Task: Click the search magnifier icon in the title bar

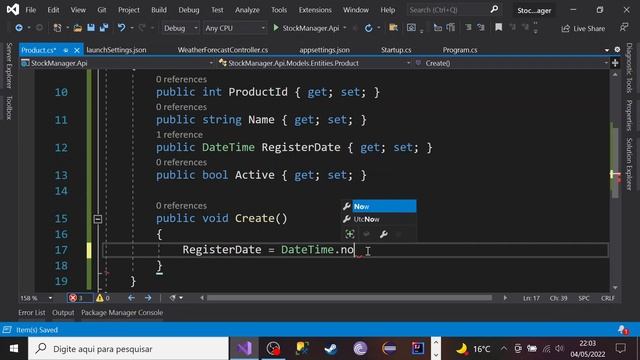Action: pyautogui.click(x=494, y=9)
